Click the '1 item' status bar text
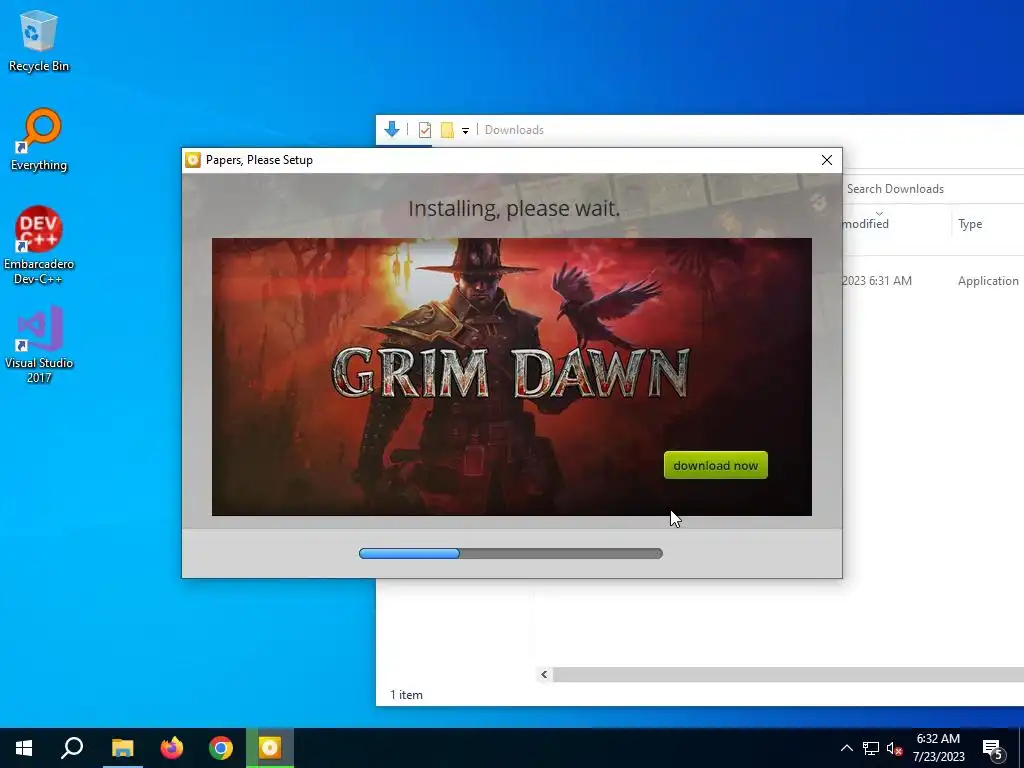The height and width of the screenshot is (768, 1024). (x=406, y=695)
